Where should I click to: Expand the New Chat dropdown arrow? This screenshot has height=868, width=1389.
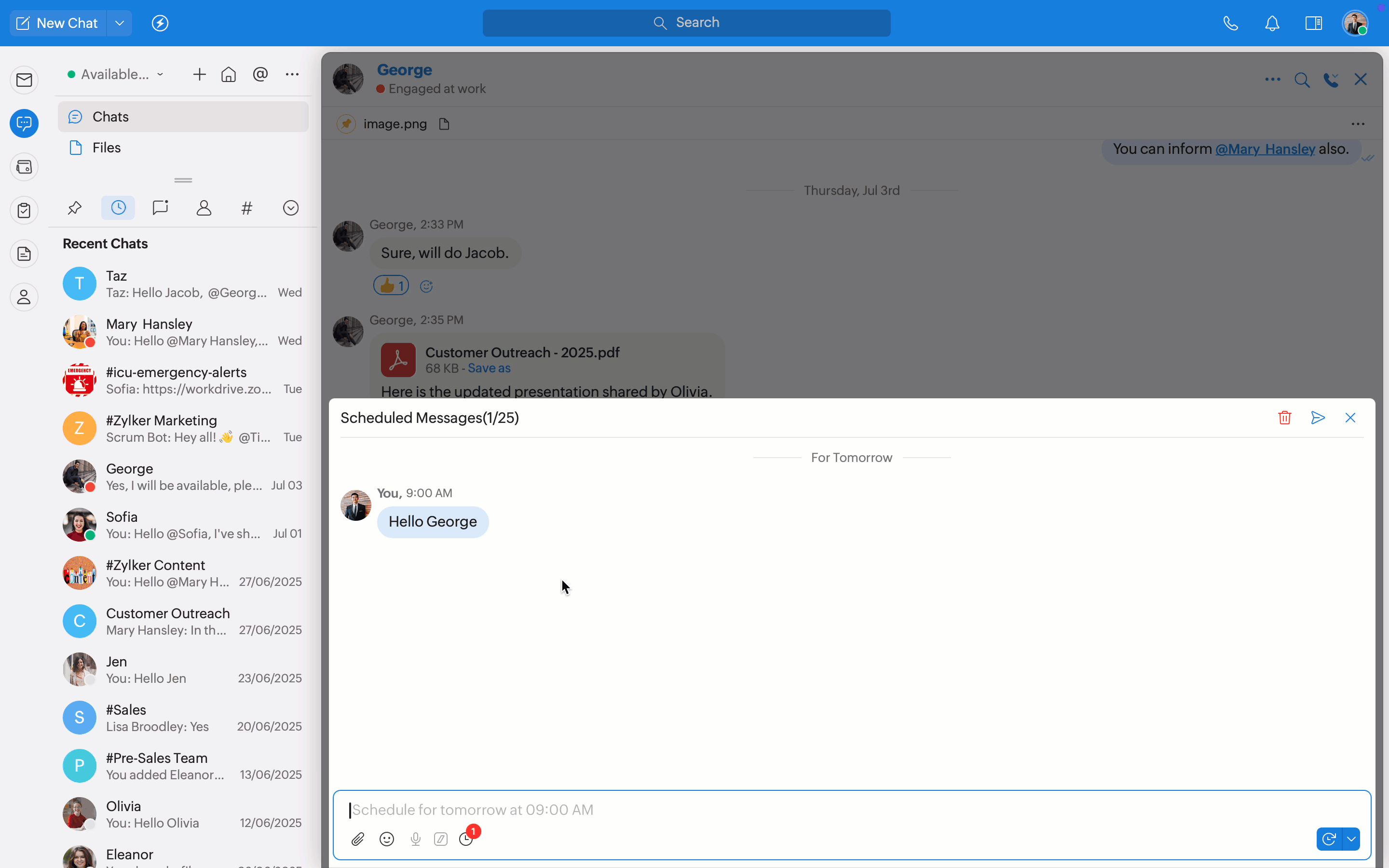tap(120, 23)
